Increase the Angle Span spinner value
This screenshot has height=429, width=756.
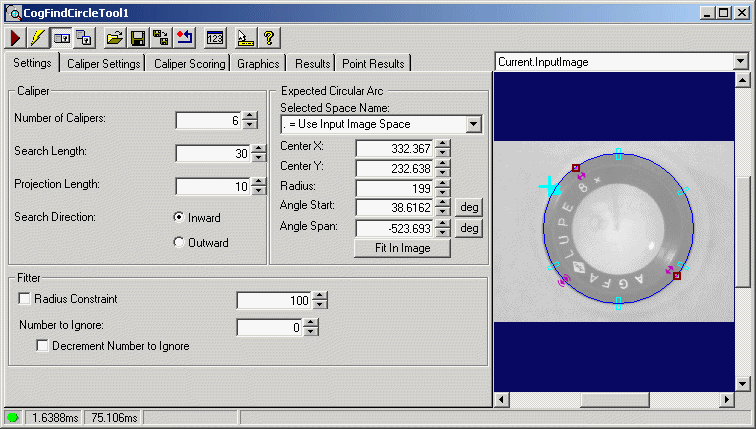pos(443,223)
